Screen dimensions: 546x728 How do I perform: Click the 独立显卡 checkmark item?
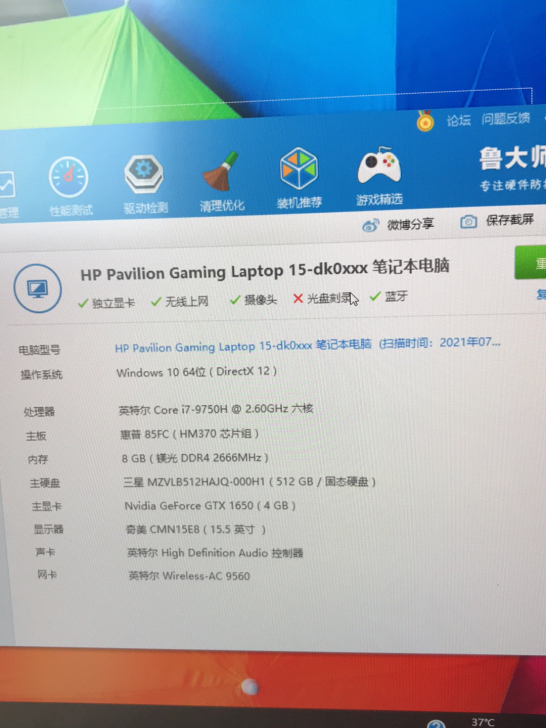pyautogui.click(x=106, y=303)
